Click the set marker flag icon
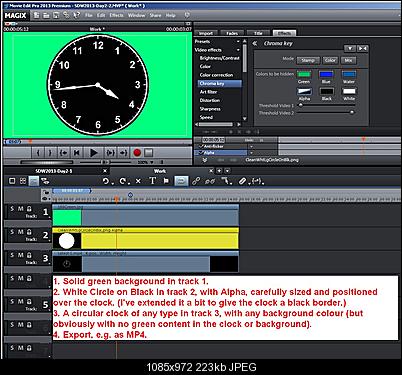402x375 pixels. tap(166, 181)
